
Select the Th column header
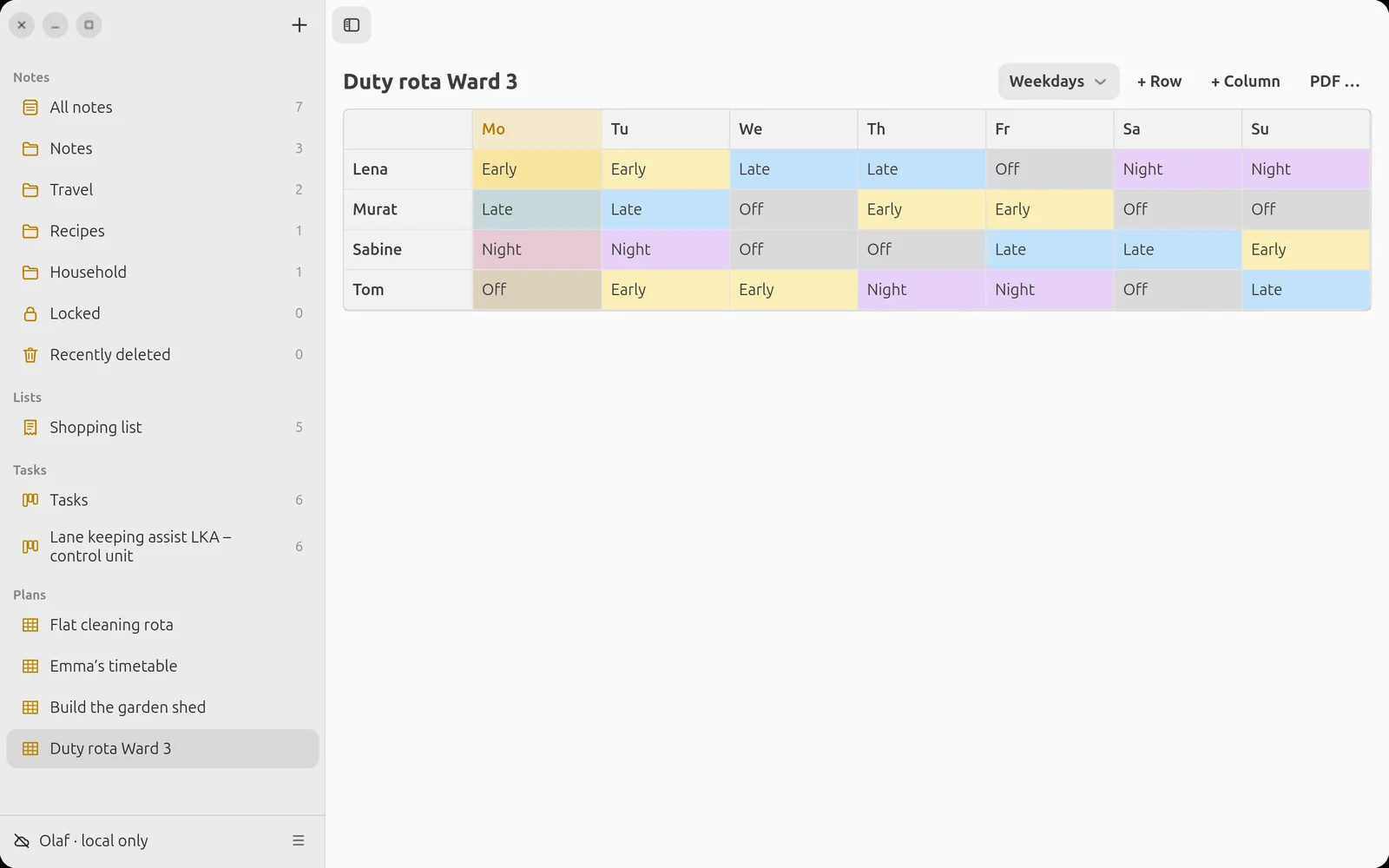[921, 129]
